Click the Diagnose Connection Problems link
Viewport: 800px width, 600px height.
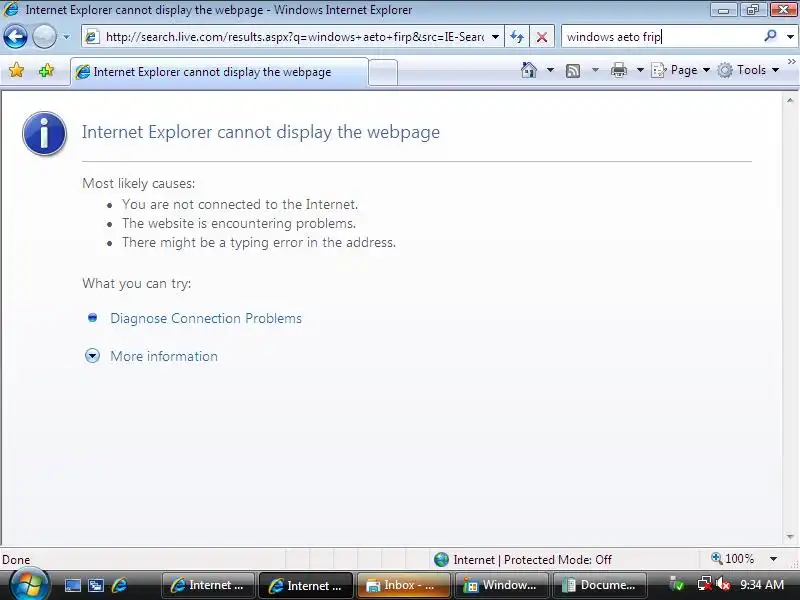coord(206,318)
